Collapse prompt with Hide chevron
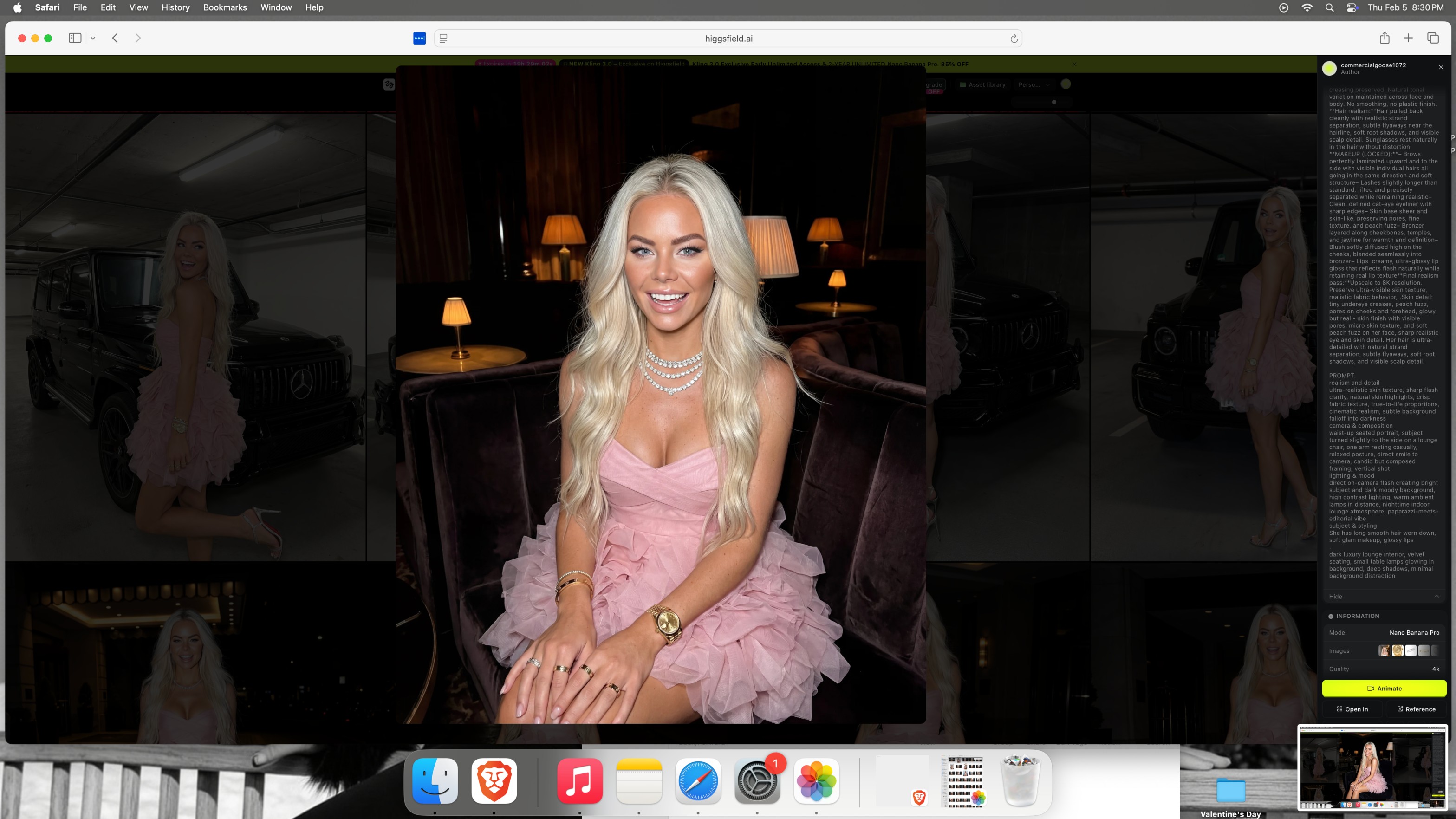This screenshot has width=1456, height=819. click(1436, 596)
